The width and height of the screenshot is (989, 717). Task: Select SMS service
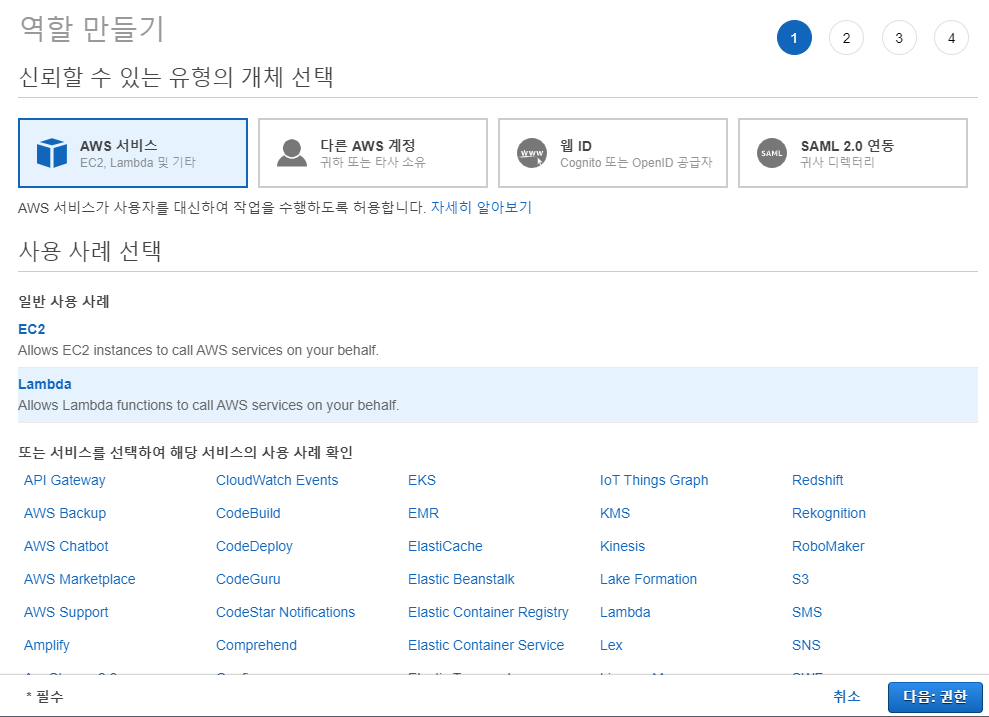coord(807,612)
